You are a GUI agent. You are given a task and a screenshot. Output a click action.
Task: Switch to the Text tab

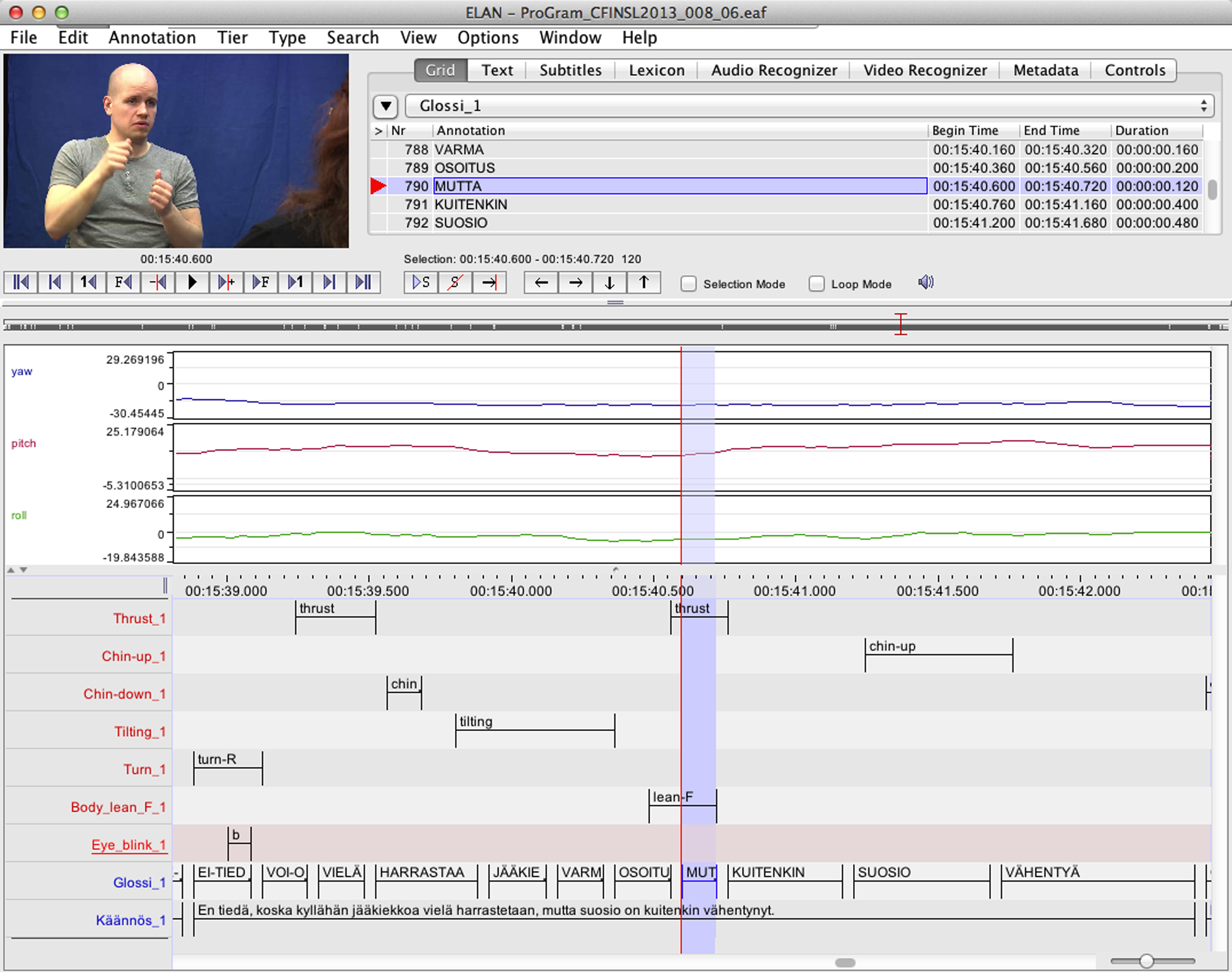click(497, 70)
